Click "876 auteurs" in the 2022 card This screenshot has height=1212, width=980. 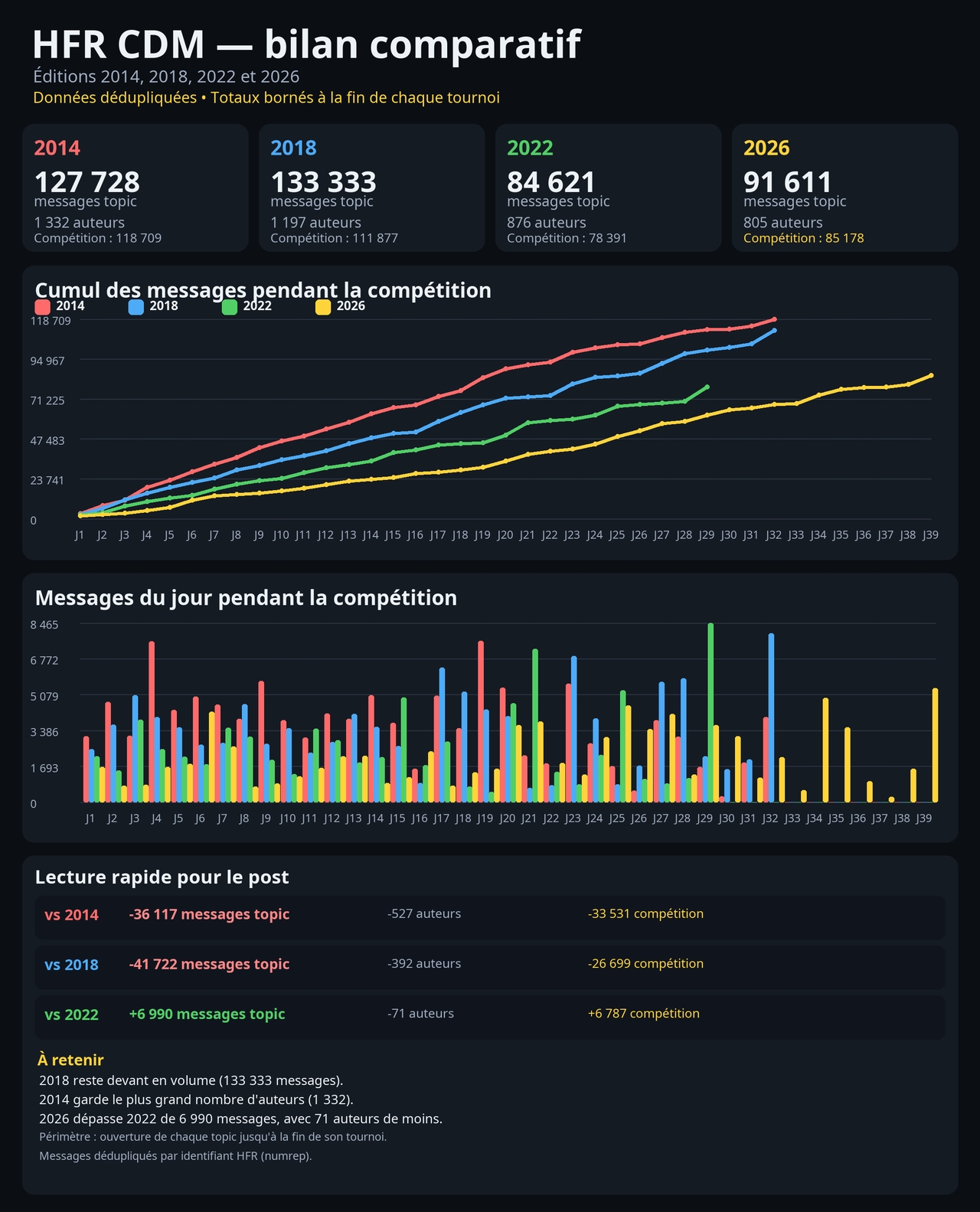(547, 223)
